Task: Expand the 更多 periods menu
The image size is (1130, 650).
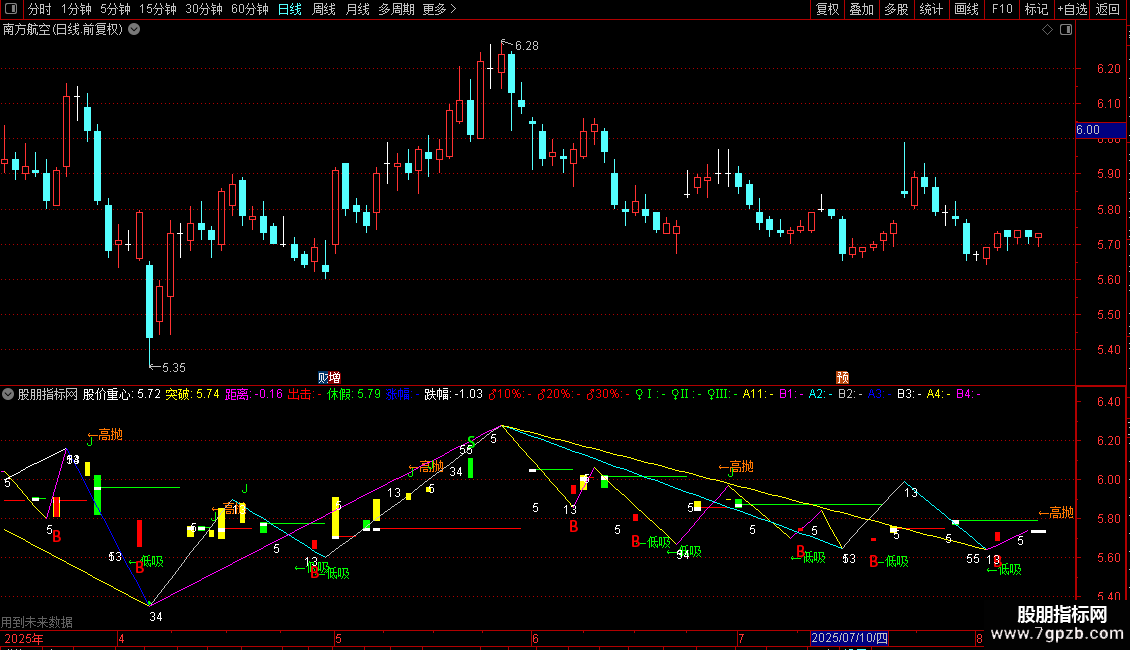Action: pyautogui.click(x=439, y=9)
